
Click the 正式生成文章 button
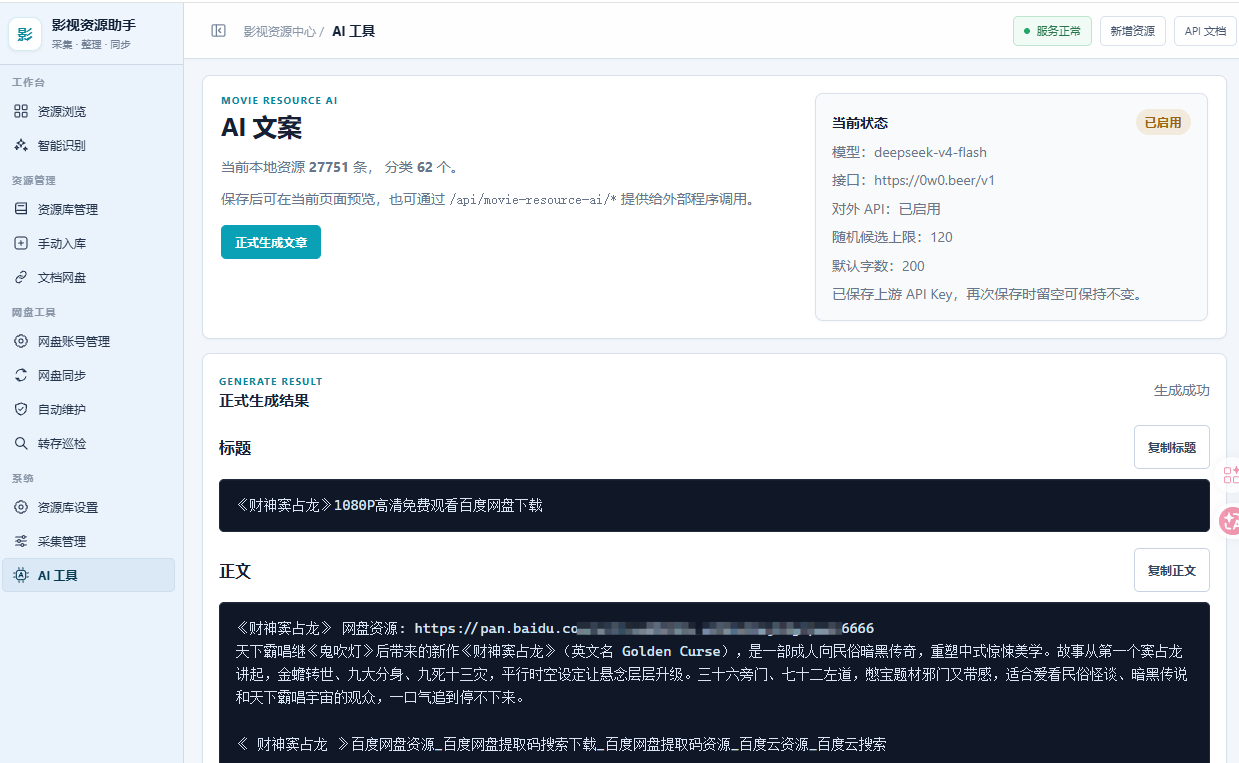(271, 242)
